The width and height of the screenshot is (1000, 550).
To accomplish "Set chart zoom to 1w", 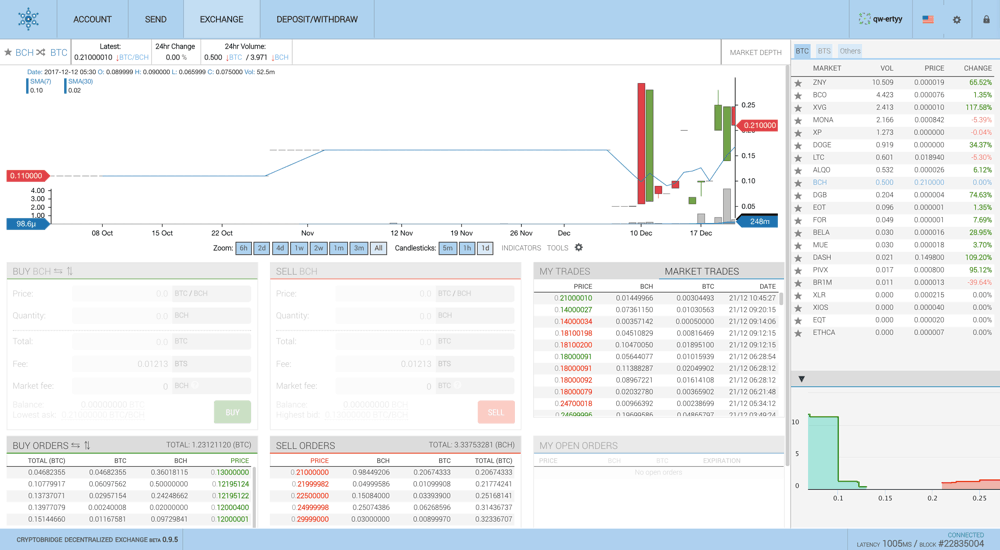I will point(299,248).
